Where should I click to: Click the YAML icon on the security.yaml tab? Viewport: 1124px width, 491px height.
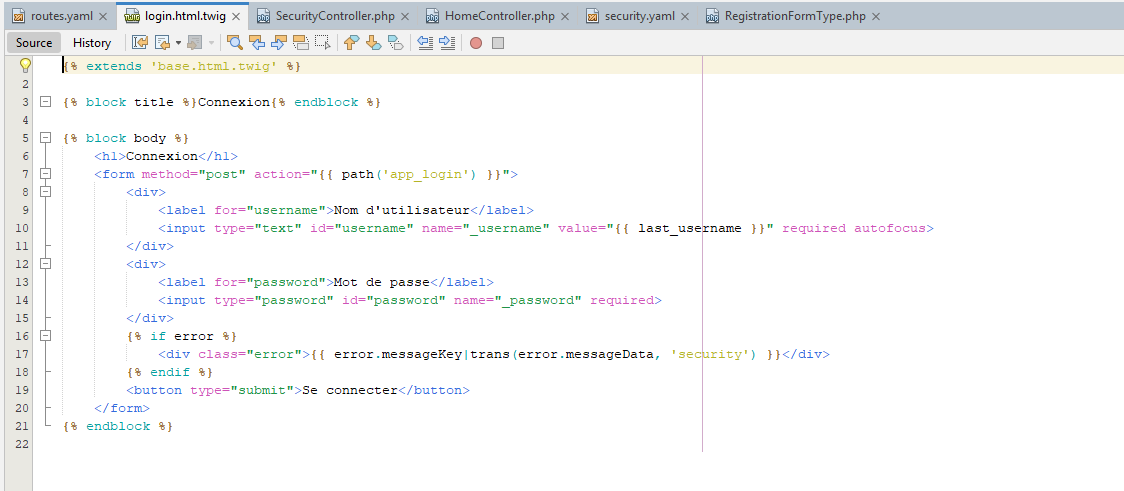click(592, 16)
